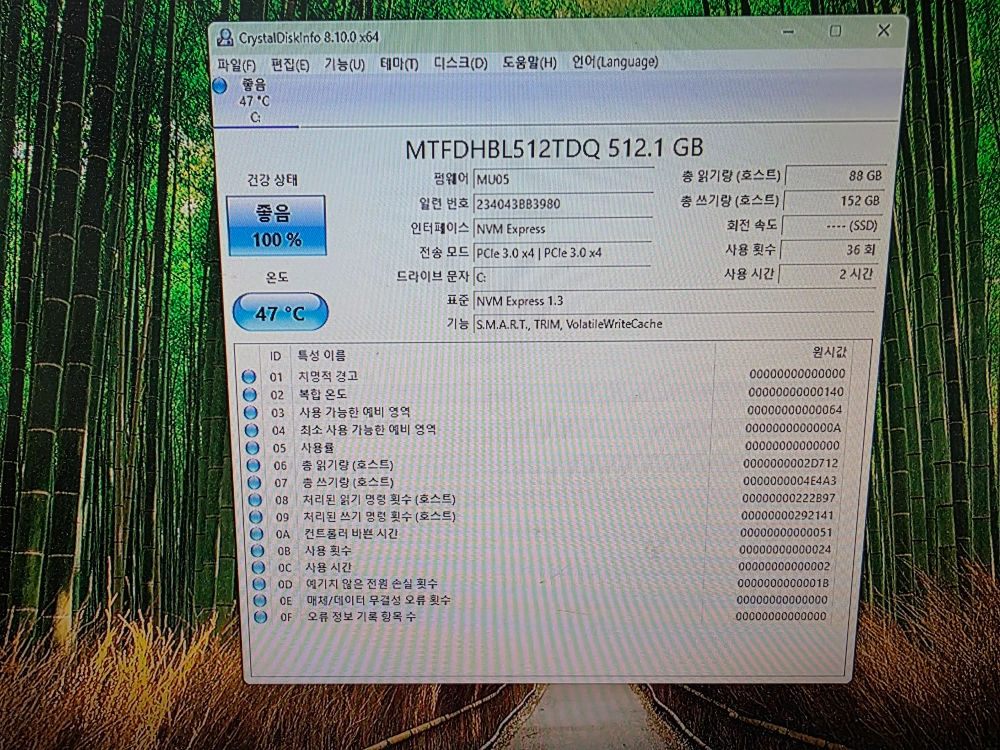Viewport: 1000px width, 750px height.
Task: Click status icon for 0A 컨트롤러 바쁜 시간
Action: point(256,534)
